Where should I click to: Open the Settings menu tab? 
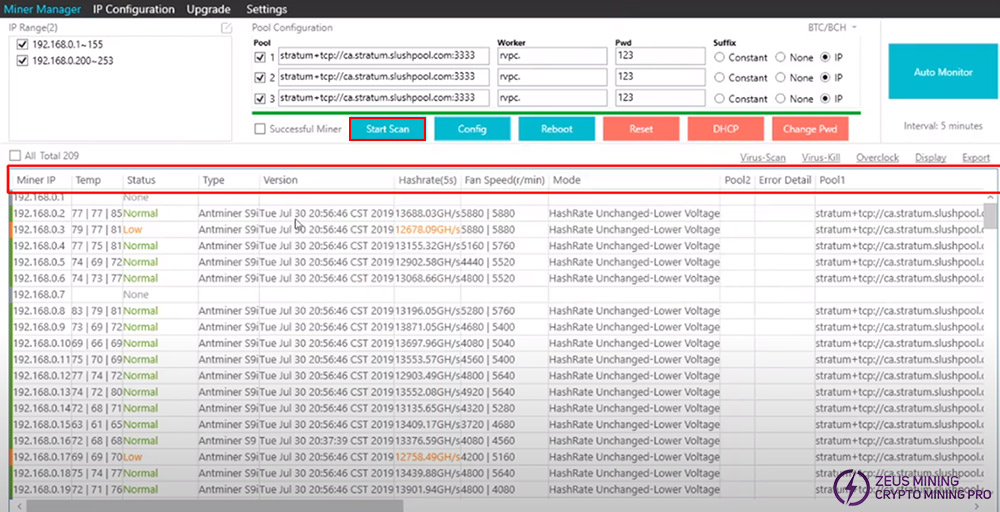coord(266,9)
